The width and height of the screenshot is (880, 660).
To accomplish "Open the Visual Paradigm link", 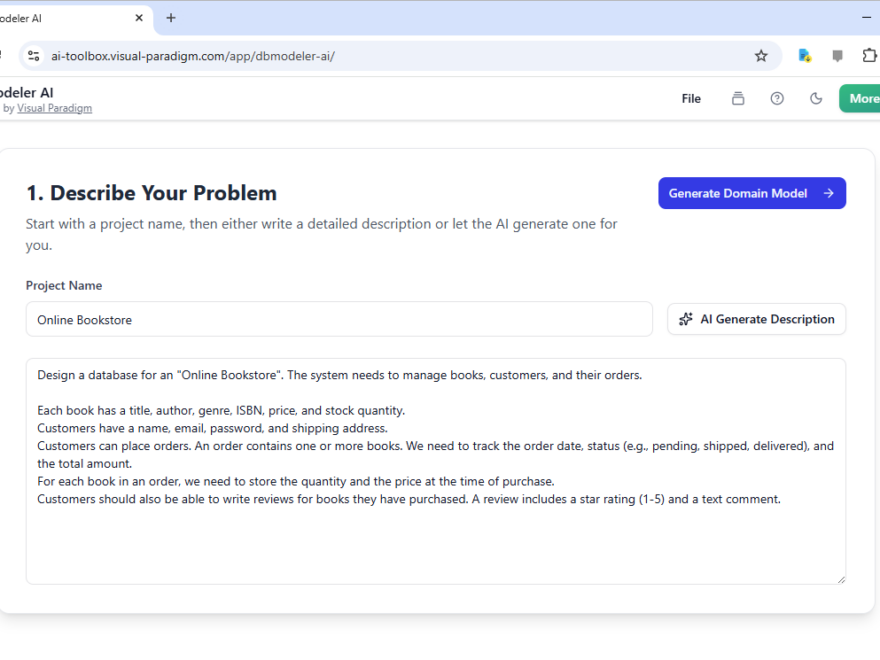I will tap(54, 107).
